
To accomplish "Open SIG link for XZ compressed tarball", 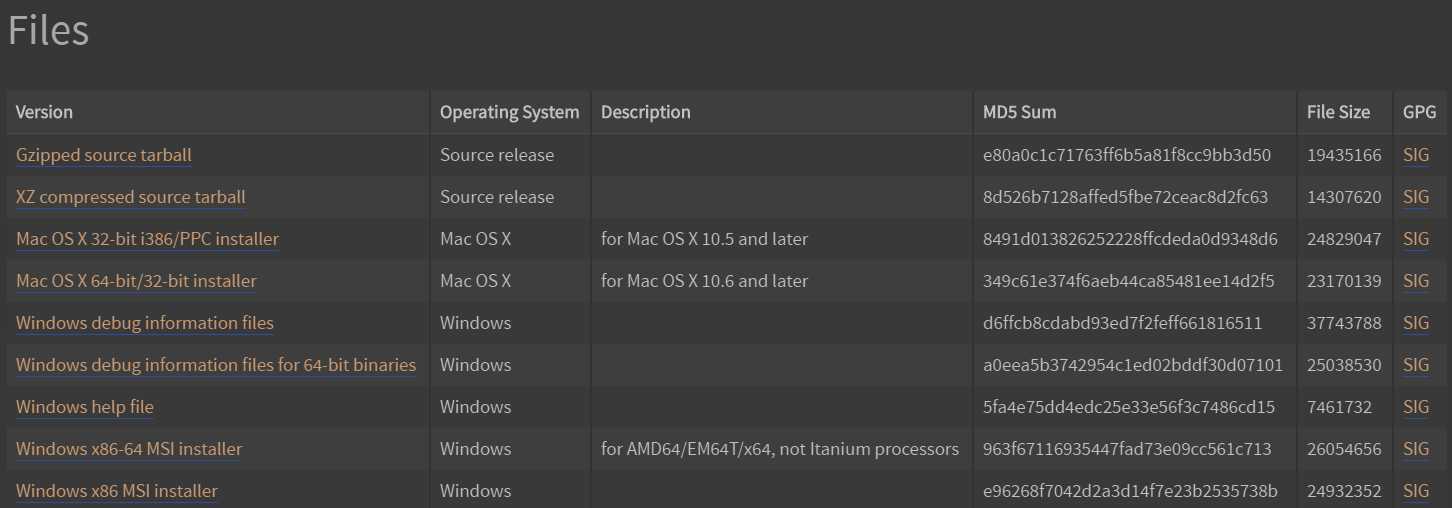I will [1416, 197].
